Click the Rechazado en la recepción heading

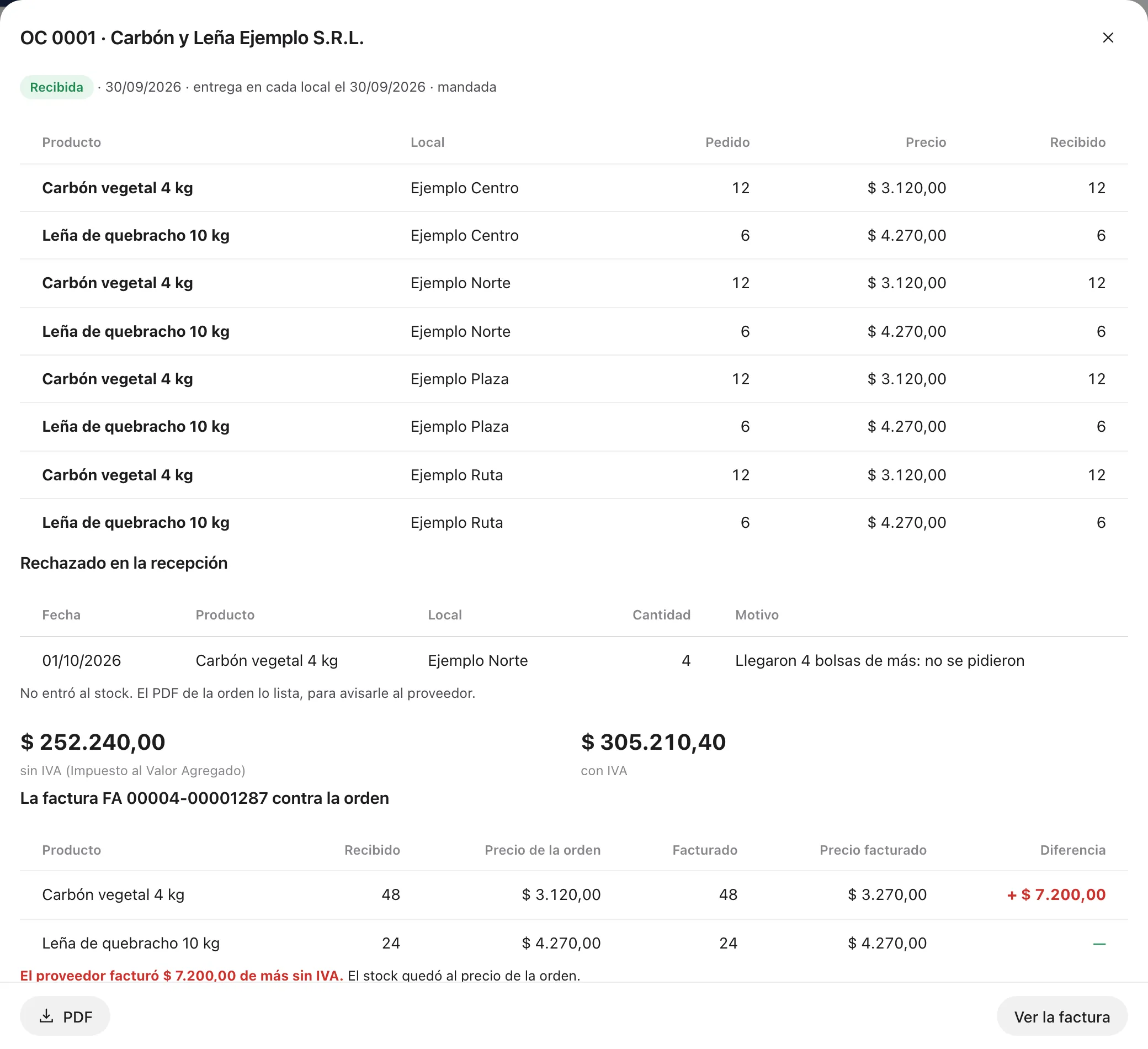pyautogui.click(x=124, y=563)
